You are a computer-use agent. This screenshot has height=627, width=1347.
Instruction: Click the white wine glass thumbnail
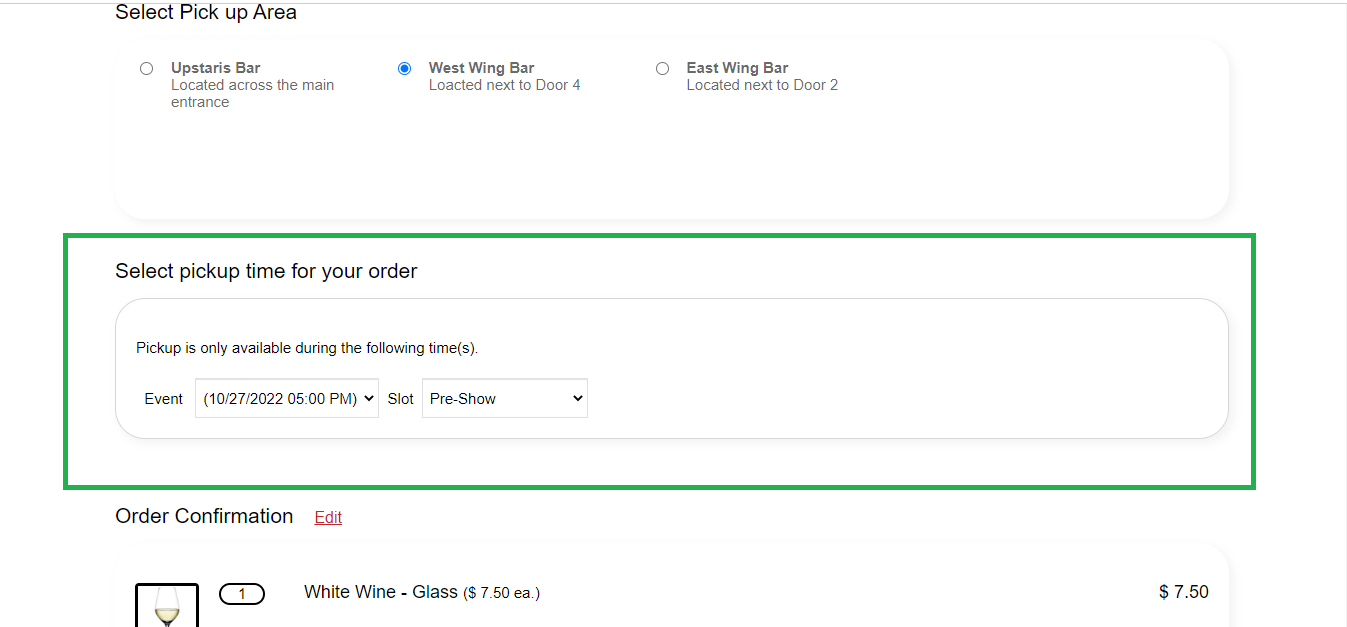point(167,605)
